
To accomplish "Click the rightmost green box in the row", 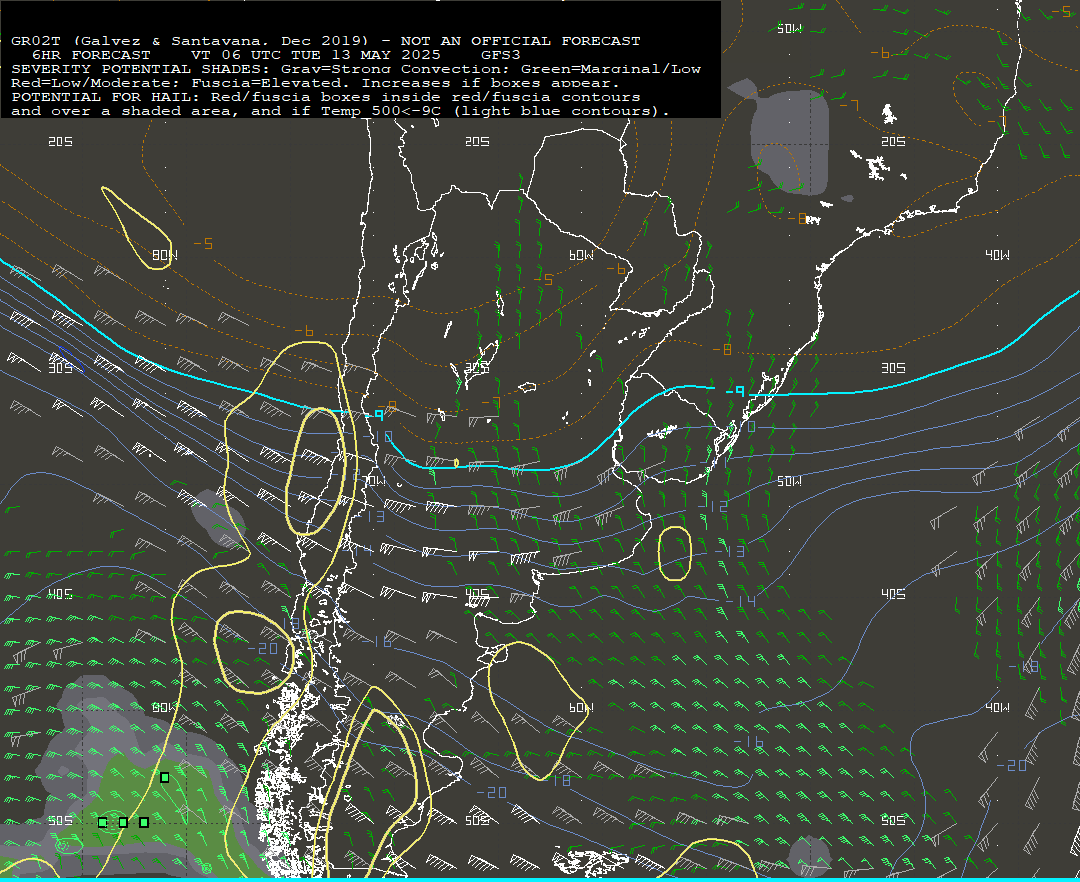I will (x=144, y=822).
